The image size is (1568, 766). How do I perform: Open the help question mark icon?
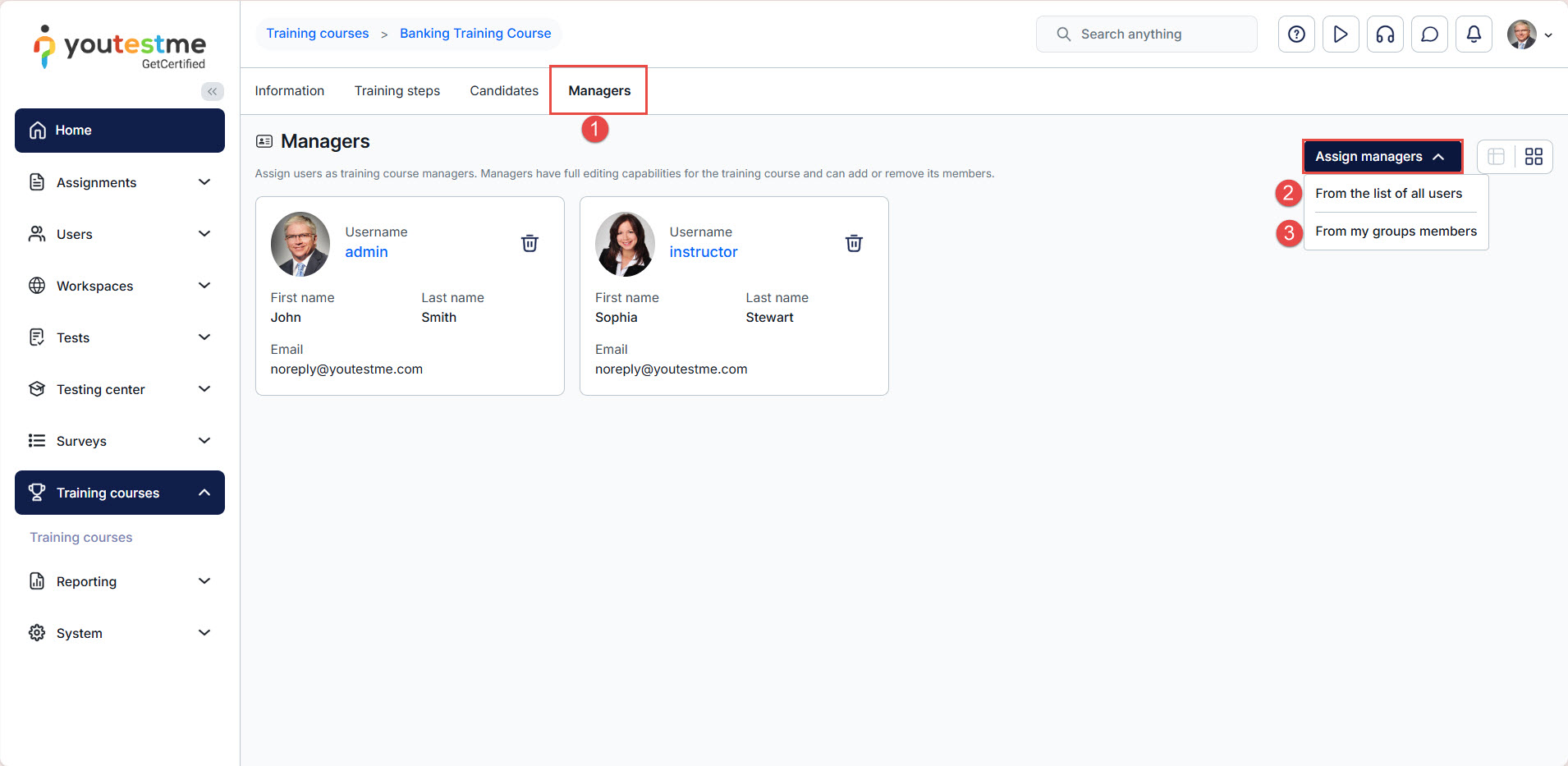click(x=1296, y=34)
